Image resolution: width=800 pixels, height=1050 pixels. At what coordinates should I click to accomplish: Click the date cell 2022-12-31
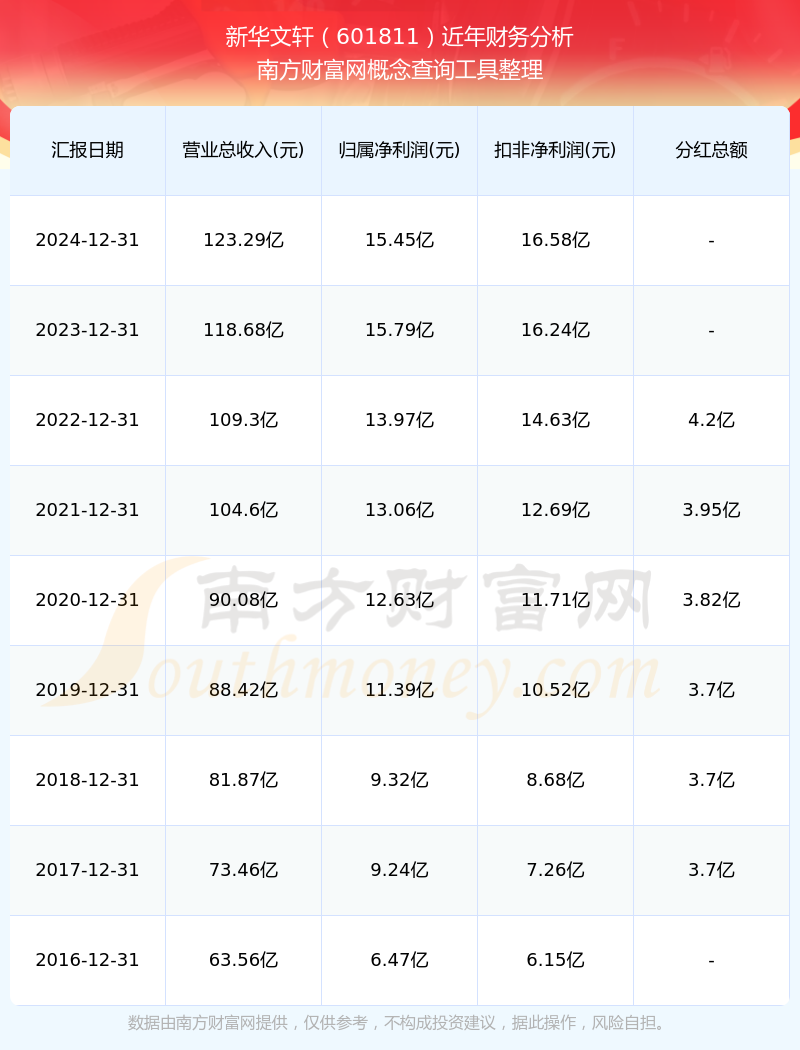[x=88, y=420]
